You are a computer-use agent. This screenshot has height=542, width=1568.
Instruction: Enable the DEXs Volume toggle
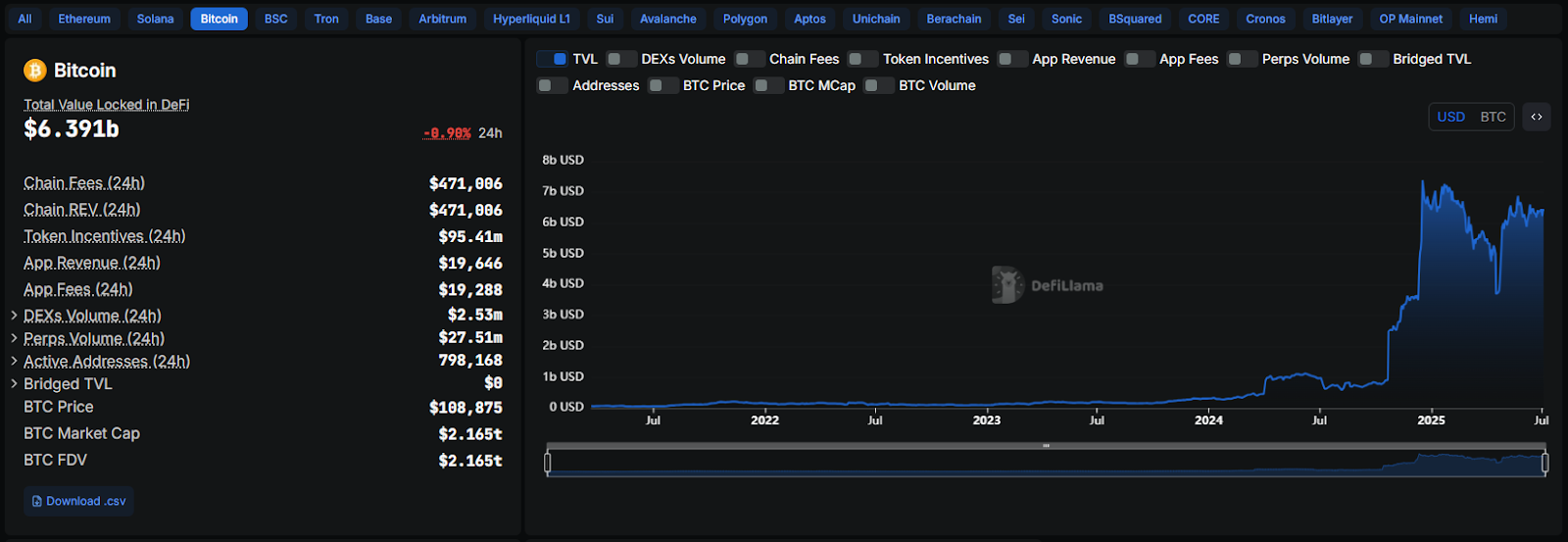point(621,59)
